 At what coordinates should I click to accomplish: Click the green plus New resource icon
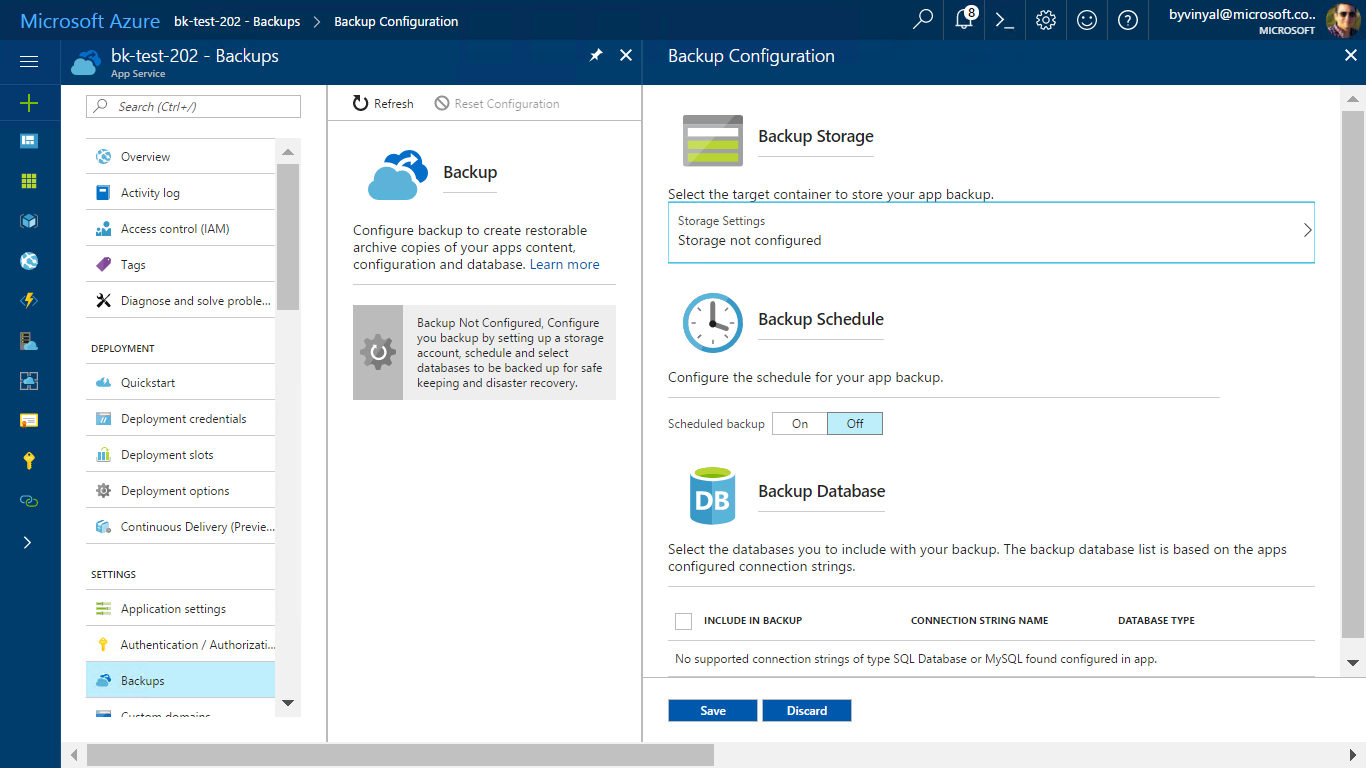(29, 103)
